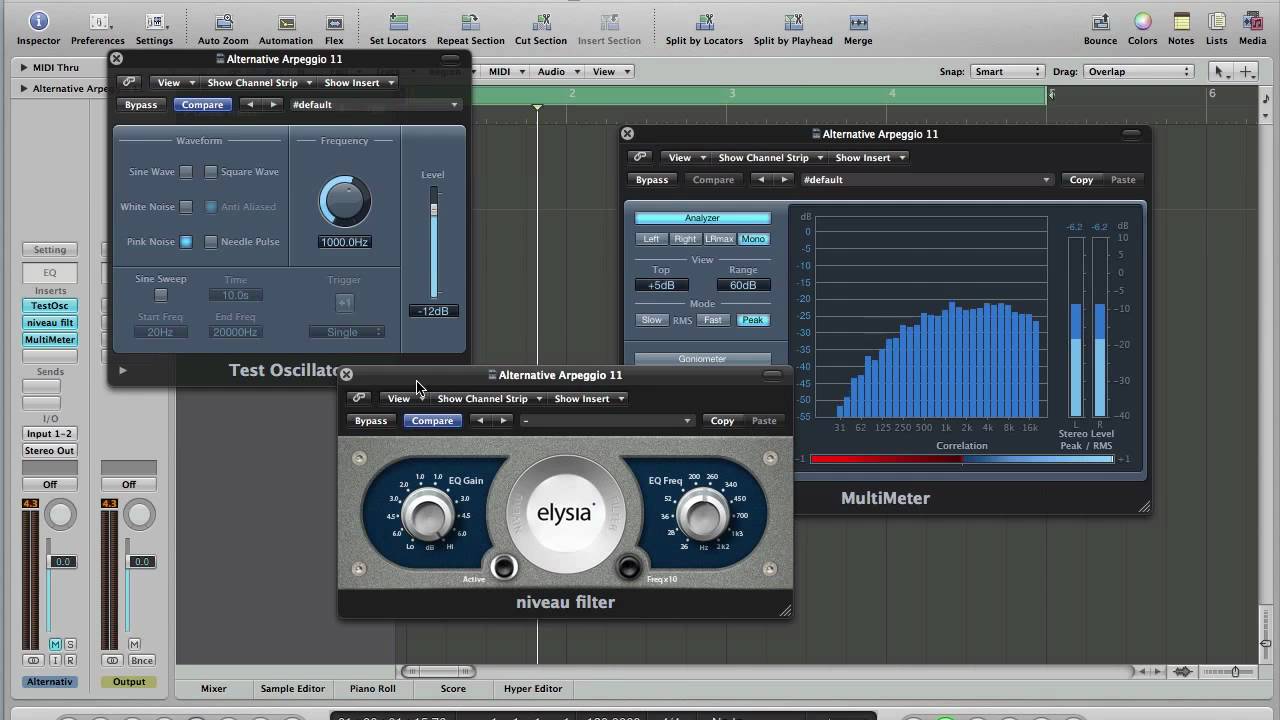
Task: Open the View dropdown in Test Oscillator window
Action: (x=173, y=83)
